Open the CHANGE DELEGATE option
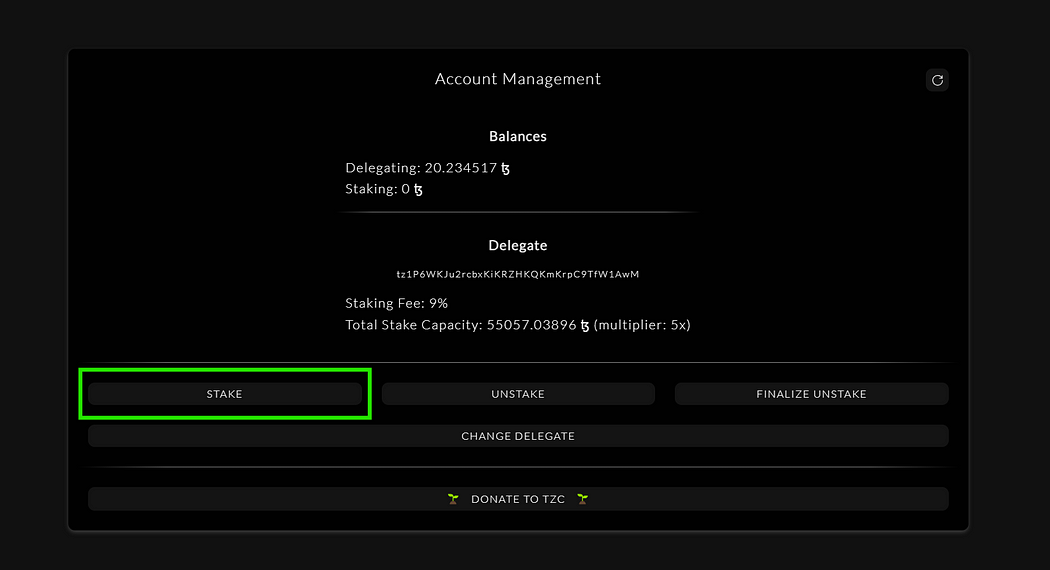1050x570 pixels. coord(518,436)
